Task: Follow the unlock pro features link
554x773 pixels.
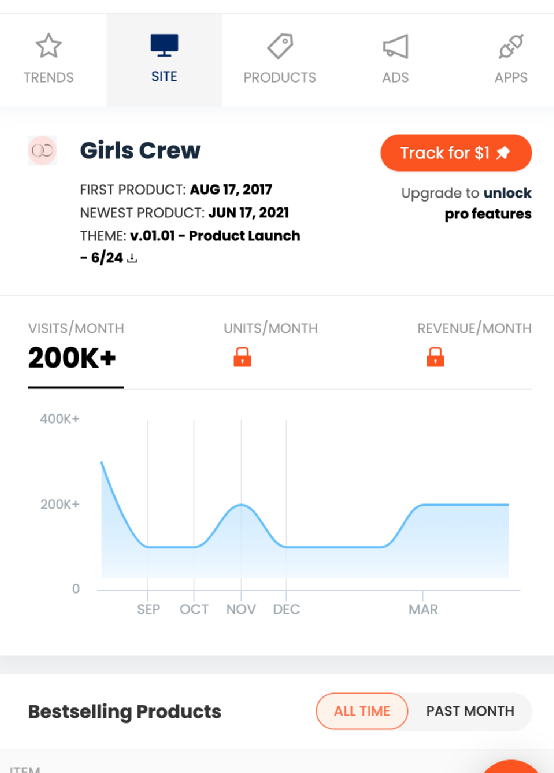Action: tap(488, 203)
